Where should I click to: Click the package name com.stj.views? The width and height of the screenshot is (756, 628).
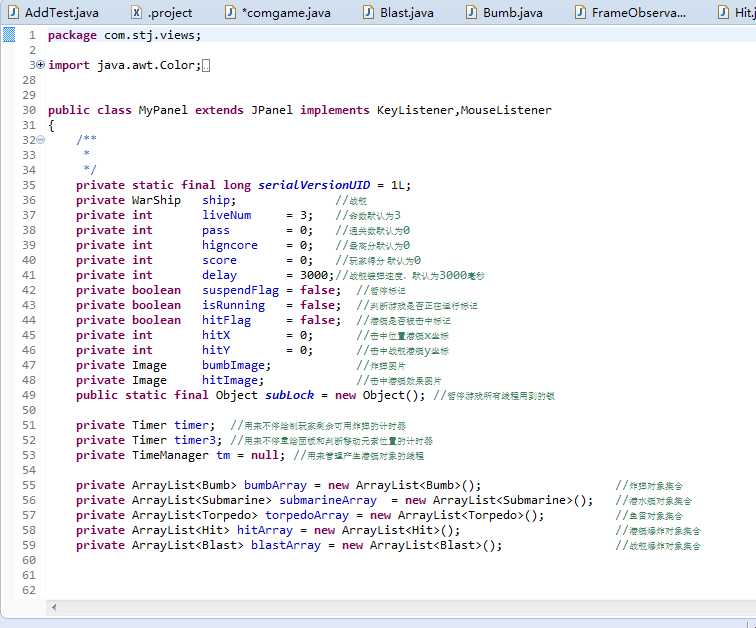149,35
